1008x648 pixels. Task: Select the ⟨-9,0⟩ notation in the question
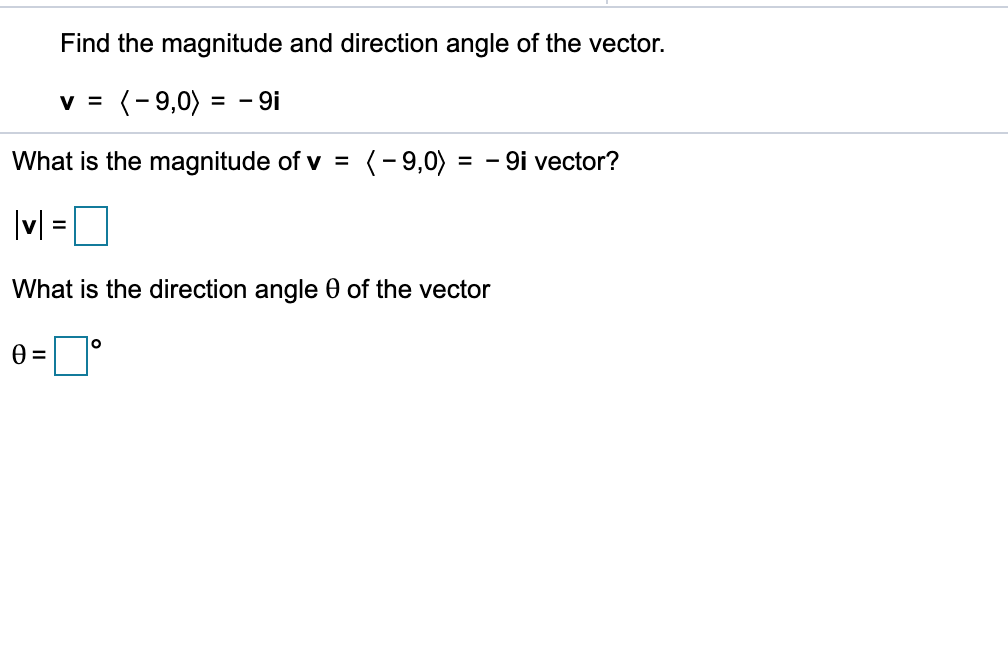404,161
